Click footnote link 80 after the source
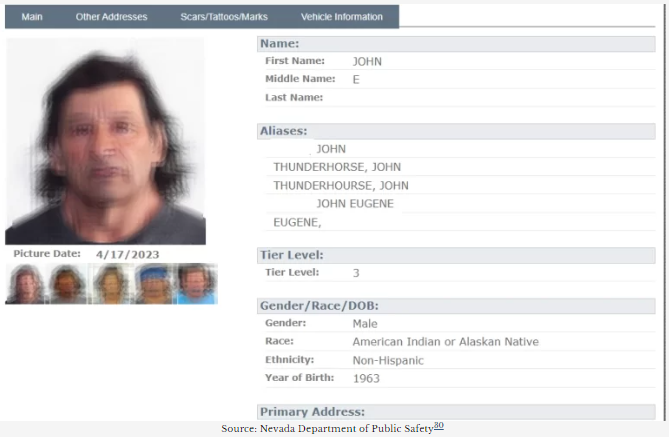669x437 pixels. pos(439,425)
